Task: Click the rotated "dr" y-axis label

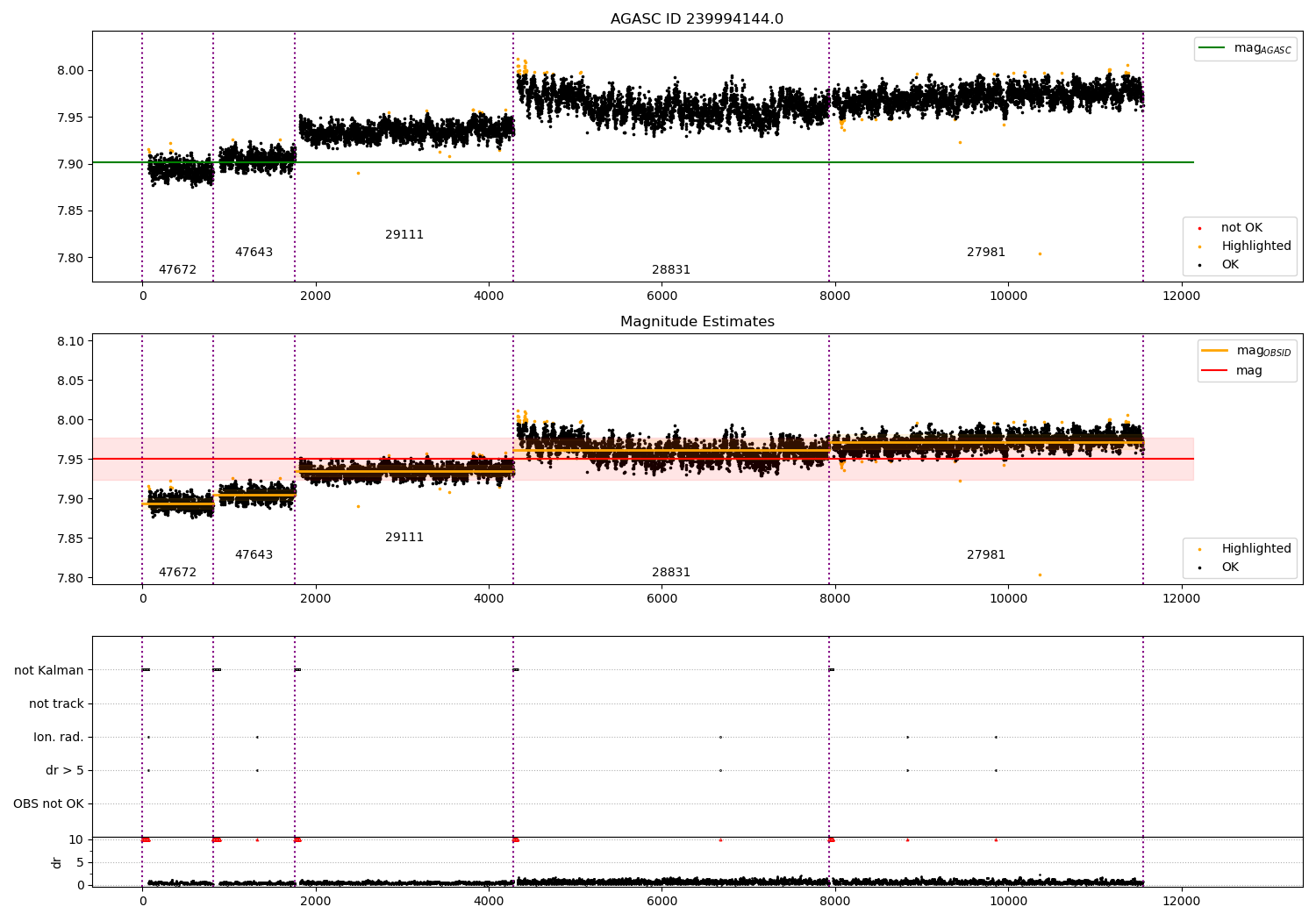Action: coord(57,862)
